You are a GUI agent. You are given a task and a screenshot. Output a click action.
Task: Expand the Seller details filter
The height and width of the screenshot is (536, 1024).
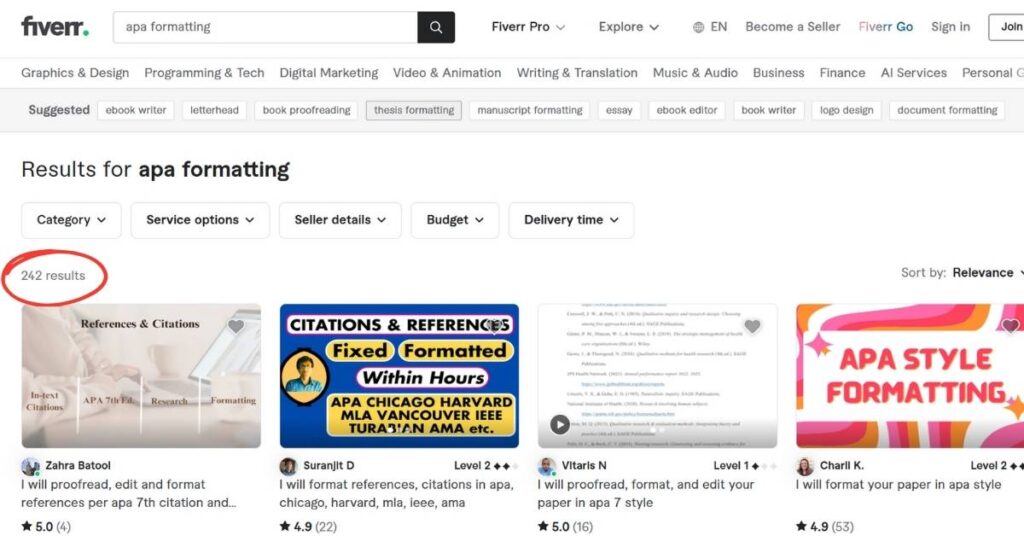pos(340,220)
